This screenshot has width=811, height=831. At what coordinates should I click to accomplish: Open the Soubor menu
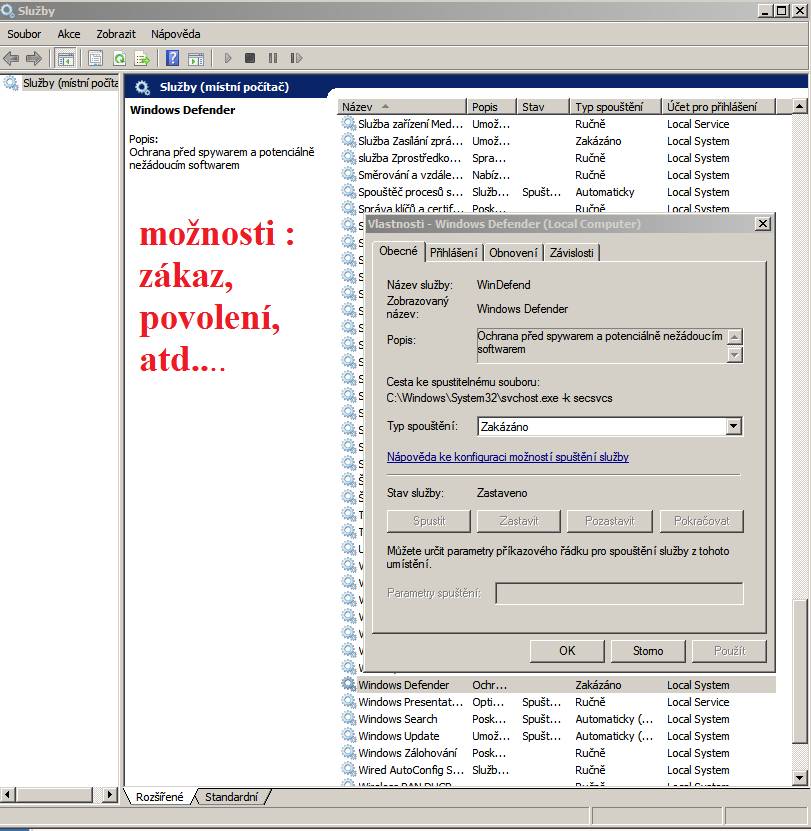24,34
